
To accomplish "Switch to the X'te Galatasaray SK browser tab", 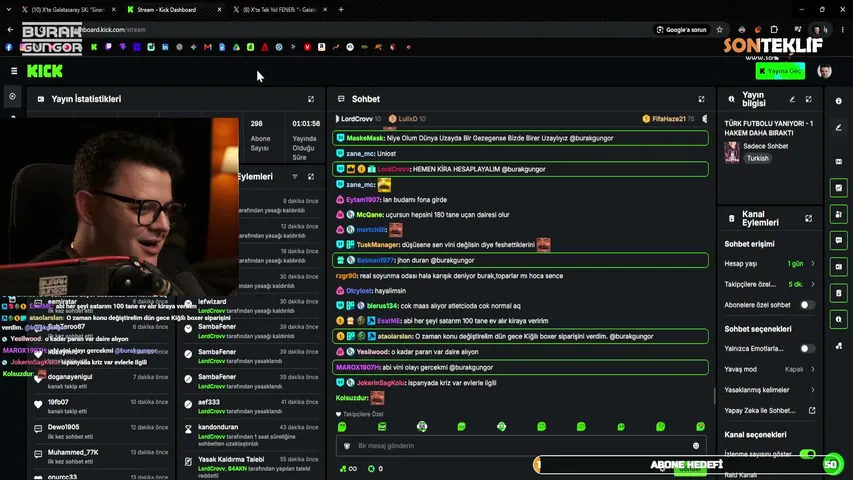I will coord(68,10).
